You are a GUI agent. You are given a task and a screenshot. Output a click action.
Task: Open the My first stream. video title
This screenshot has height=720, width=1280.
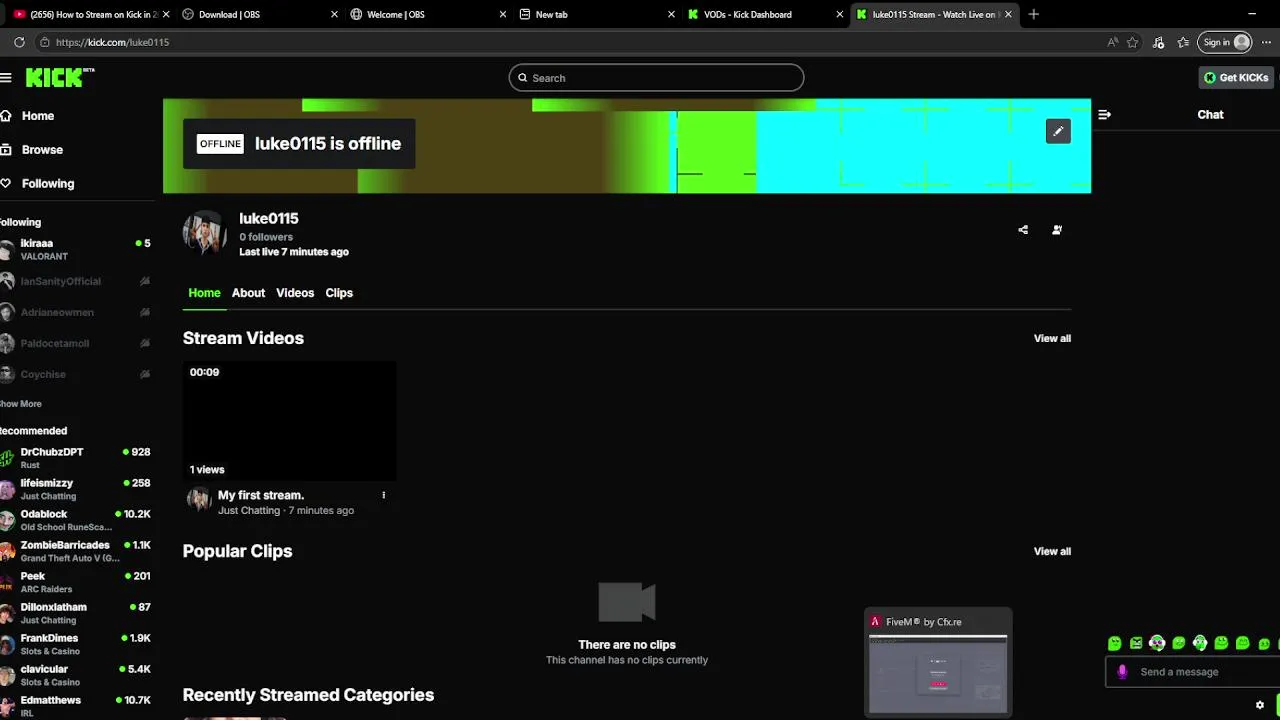pyautogui.click(x=261, y=495)
